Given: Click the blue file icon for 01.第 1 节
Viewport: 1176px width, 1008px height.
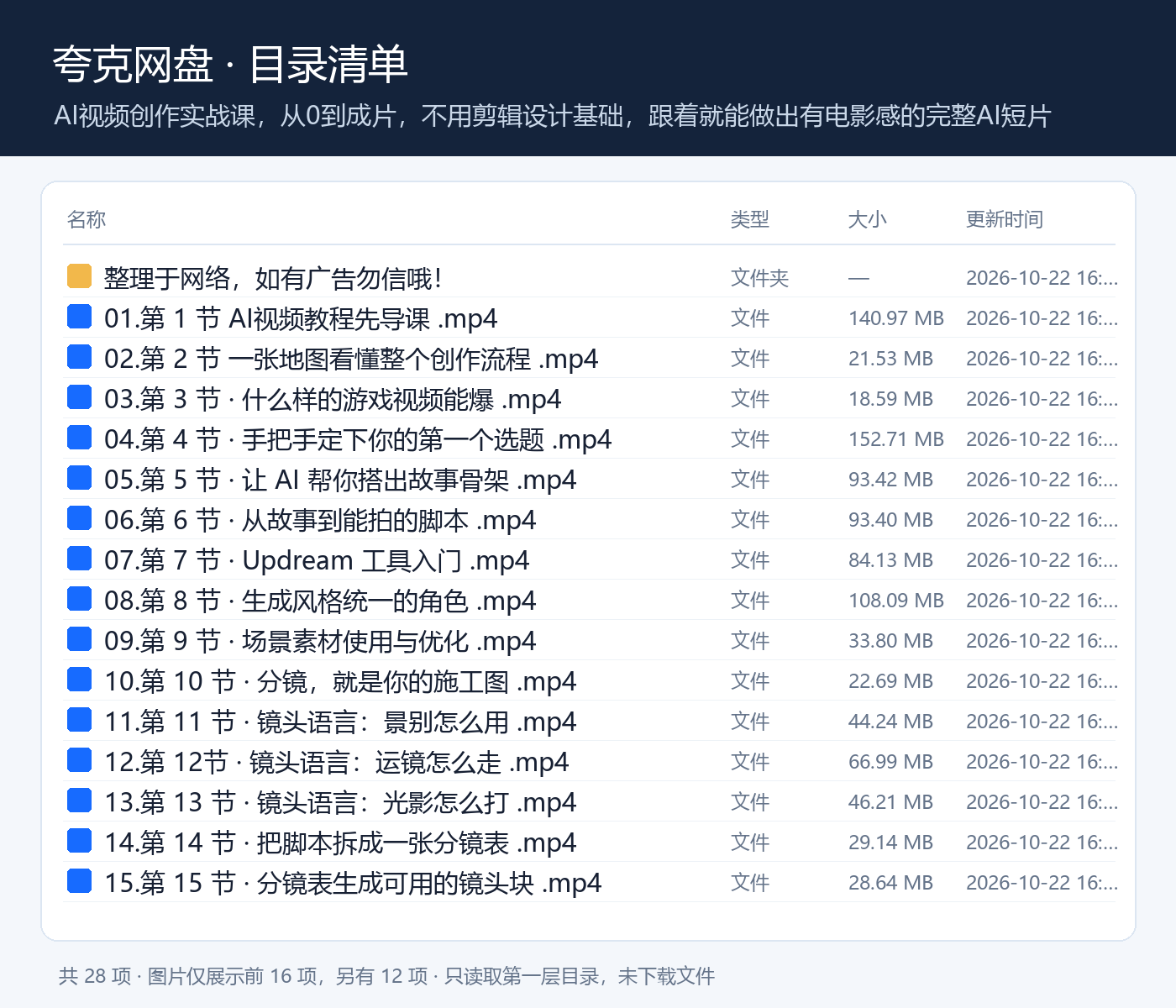Looking at the screenshot, I should coord(79,316).
